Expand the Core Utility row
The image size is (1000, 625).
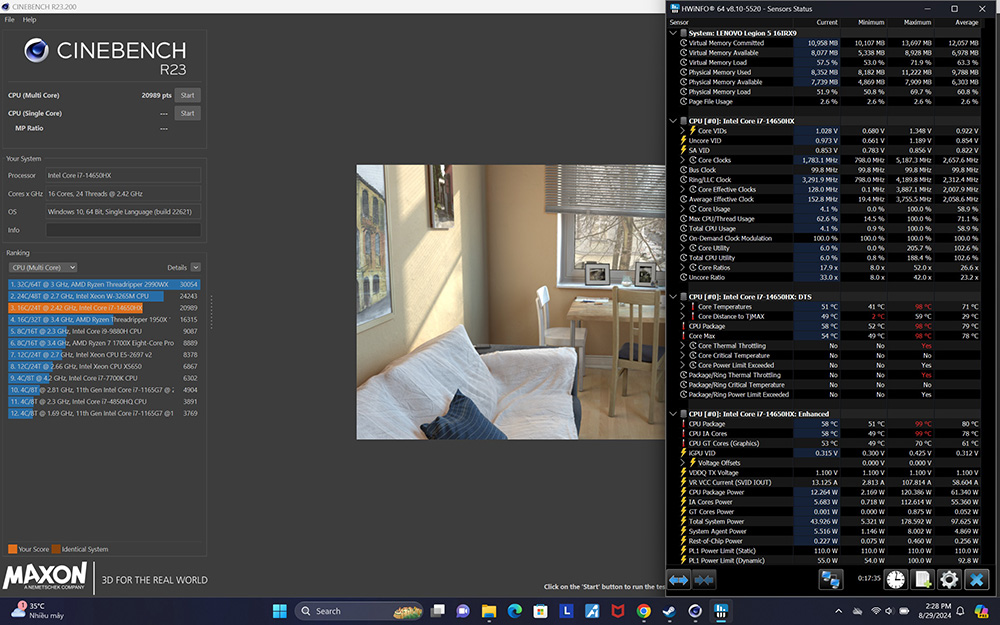click(682, 248)
